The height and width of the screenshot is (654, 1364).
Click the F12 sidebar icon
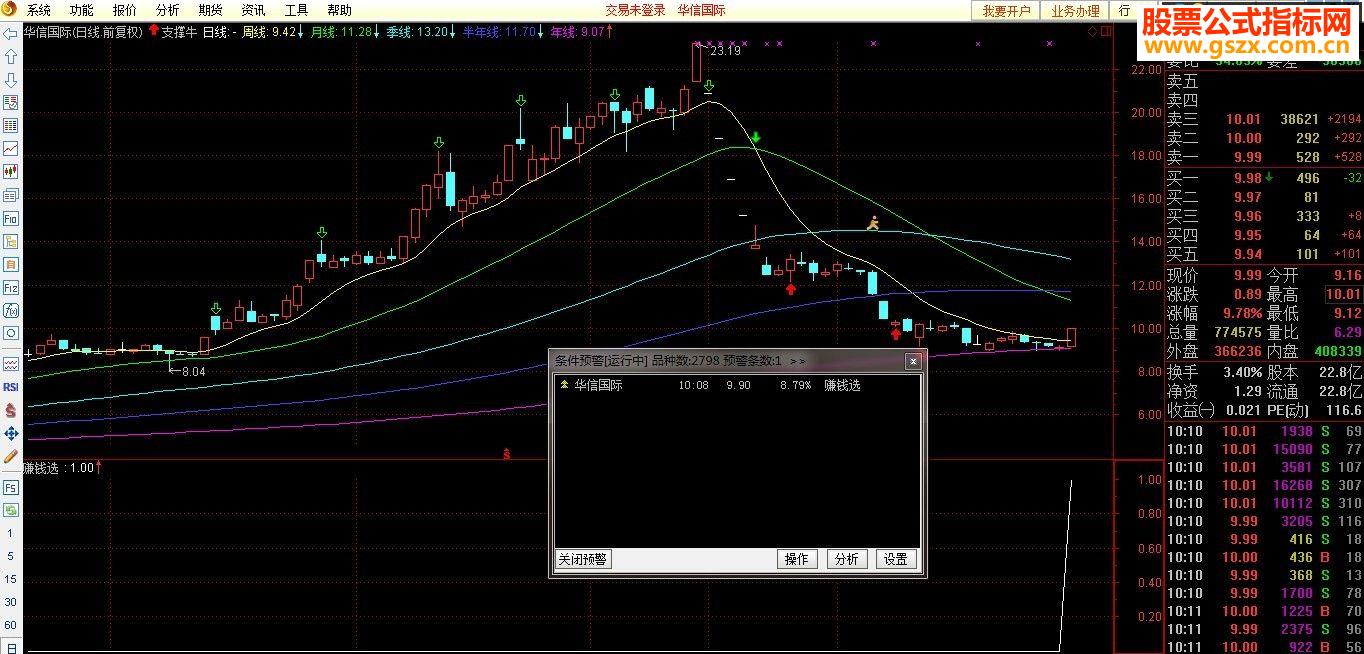(11, 287)
